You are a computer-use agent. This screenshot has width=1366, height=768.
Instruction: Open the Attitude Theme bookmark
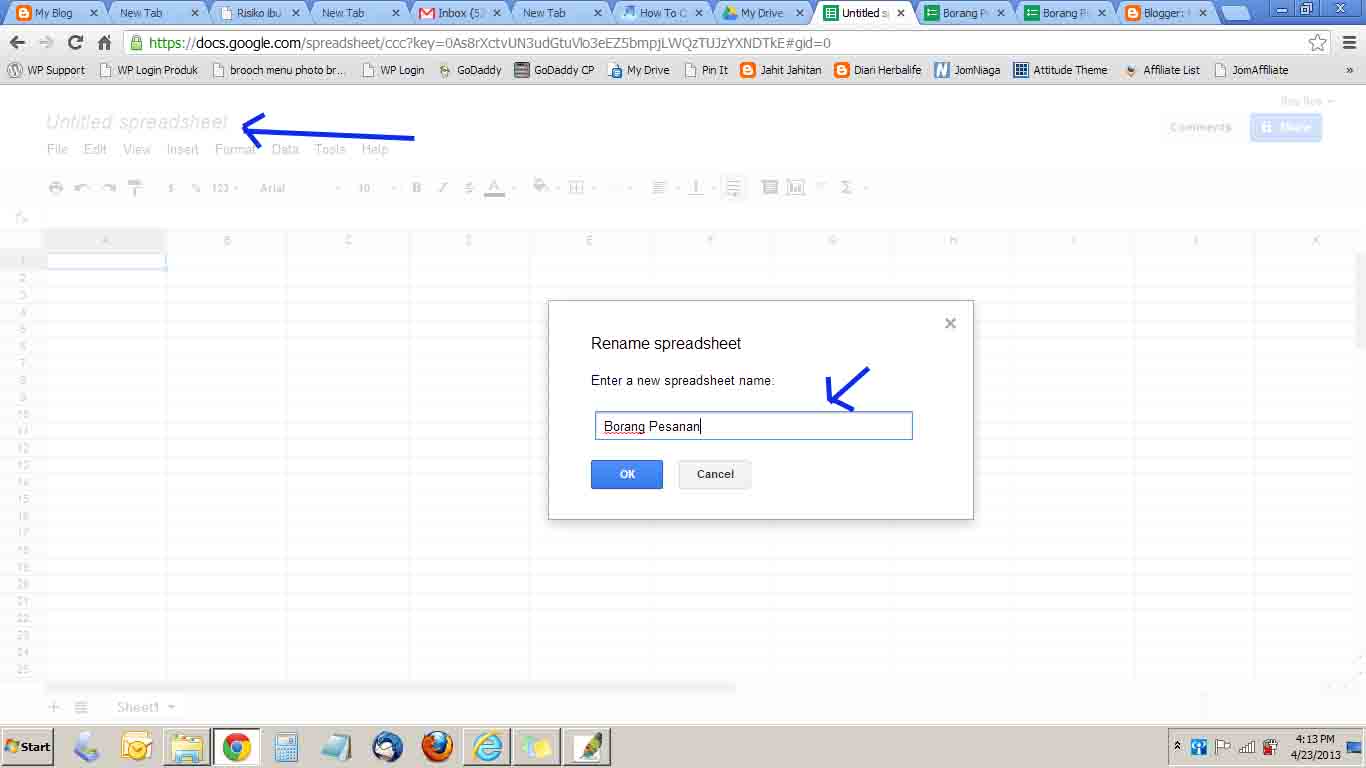click(x=1061, y=70)
